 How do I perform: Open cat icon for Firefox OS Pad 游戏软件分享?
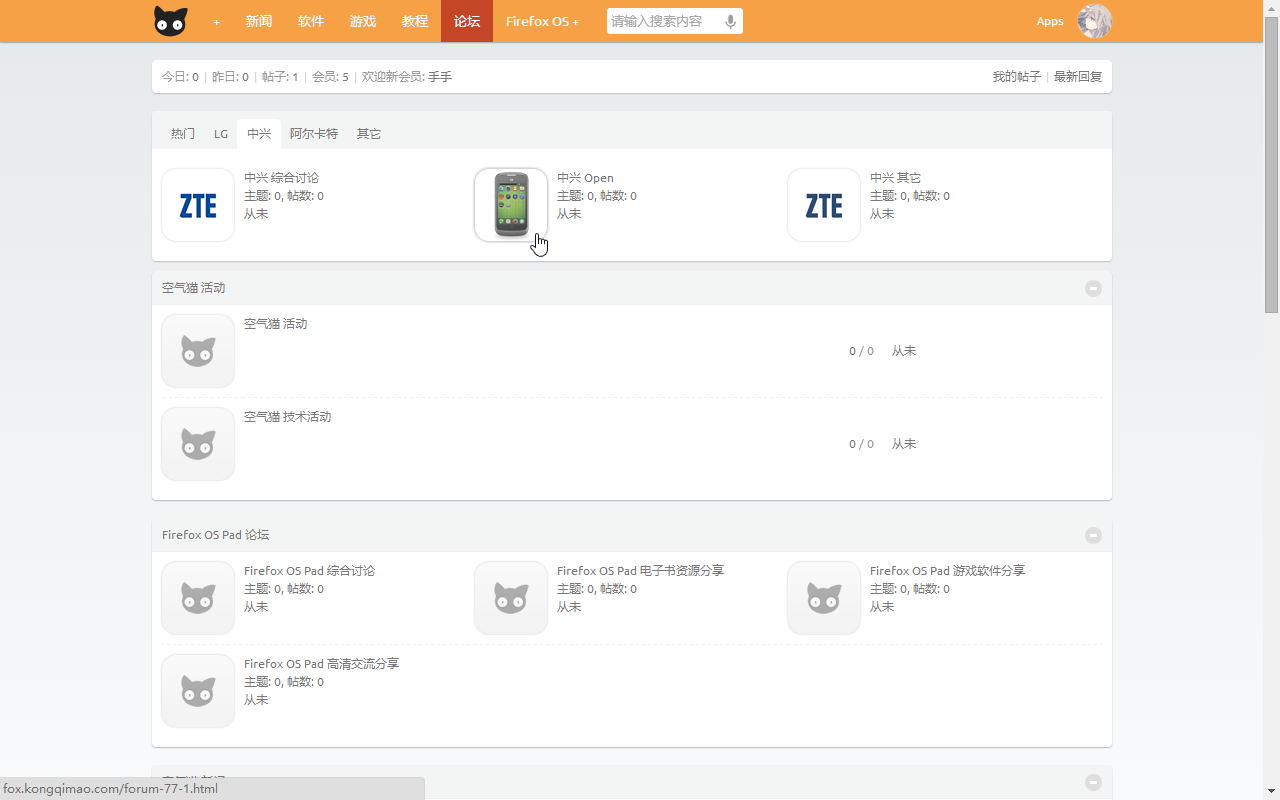824,598
